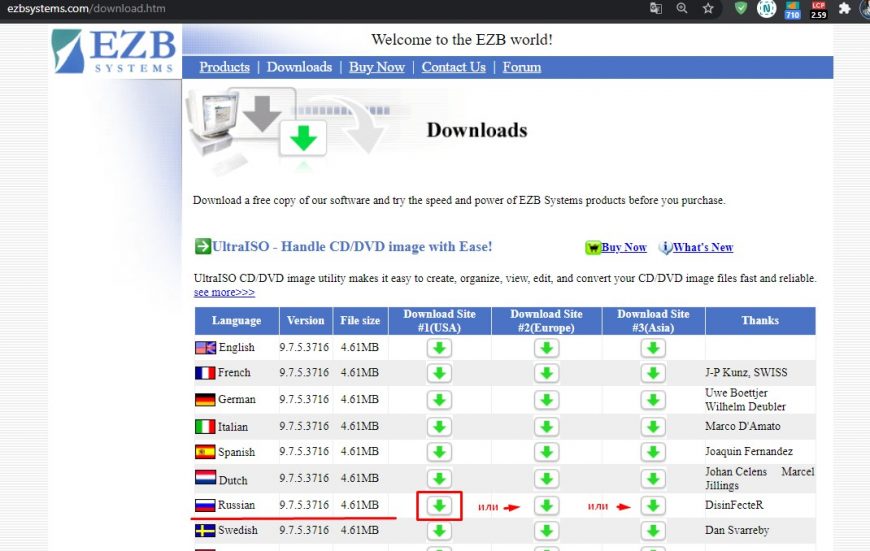Download Spanish version from Asia site
The width and height of the screenshot is (870, 551).
tap(653, 452)
